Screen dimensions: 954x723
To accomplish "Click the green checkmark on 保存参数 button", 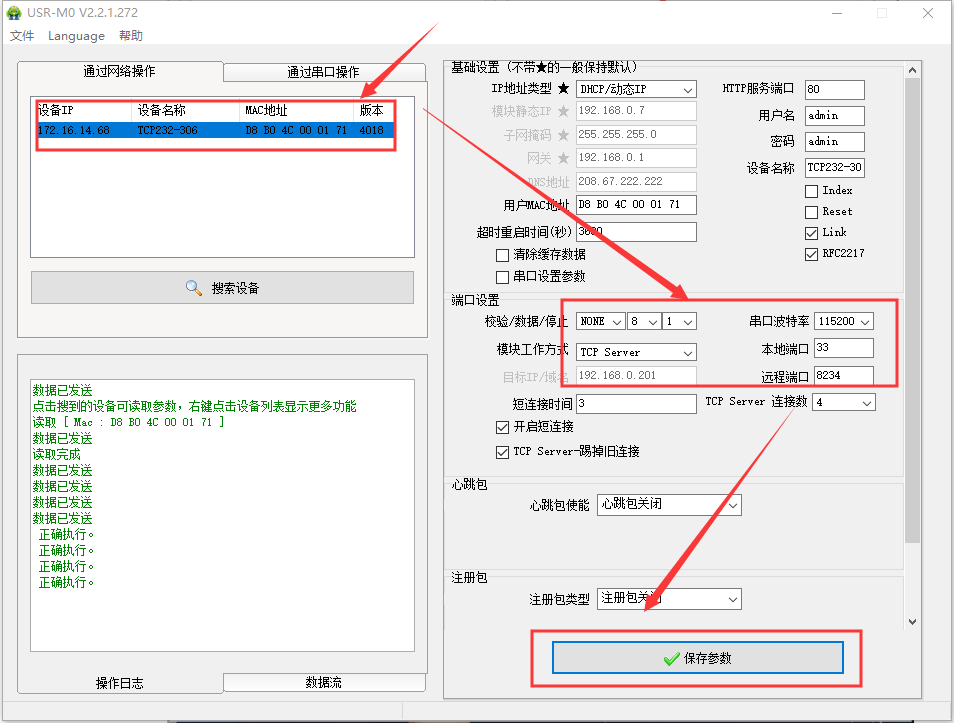I will (x=671, y=659).
